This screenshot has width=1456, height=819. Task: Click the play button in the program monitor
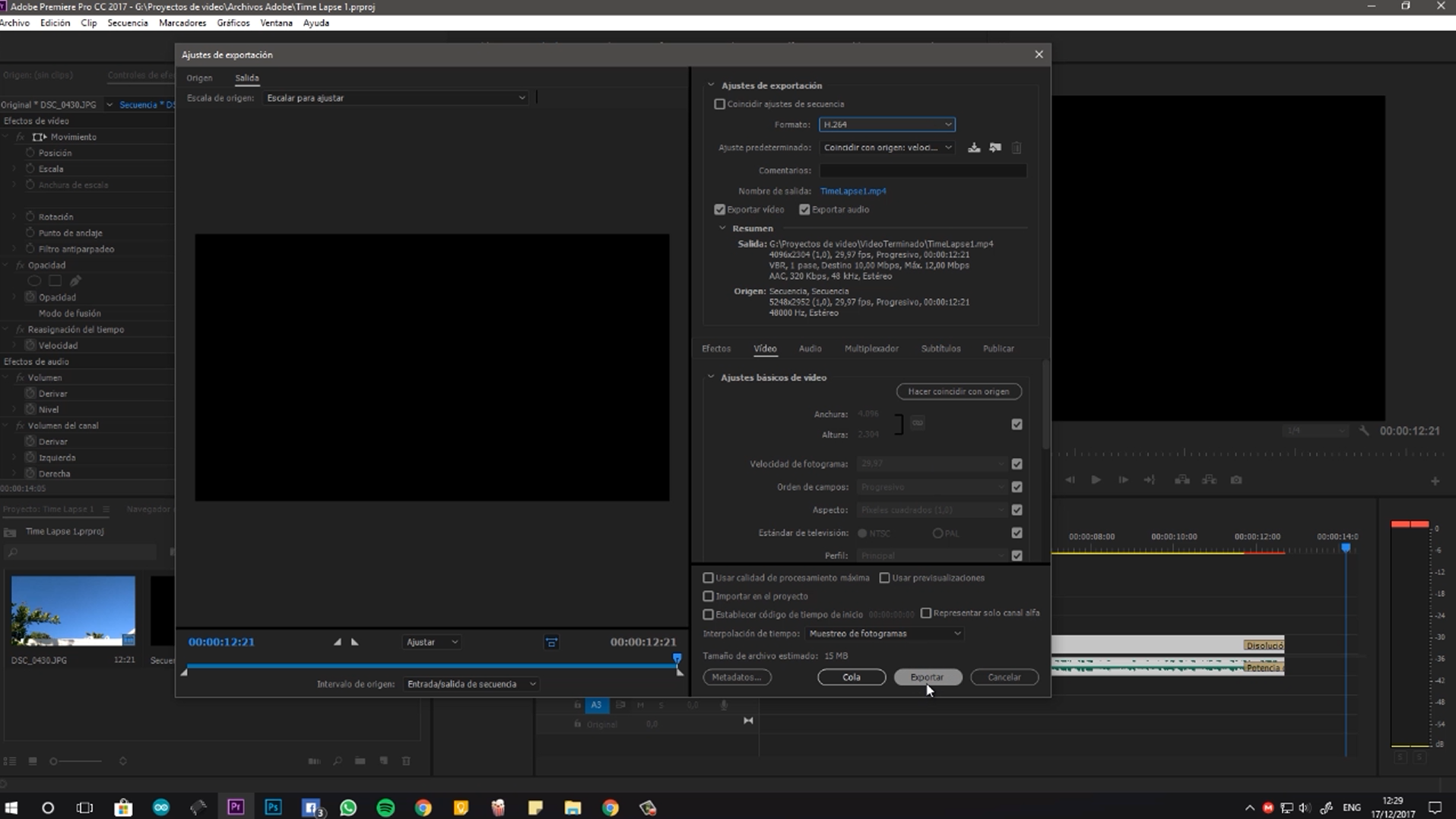click(1096, 480)
